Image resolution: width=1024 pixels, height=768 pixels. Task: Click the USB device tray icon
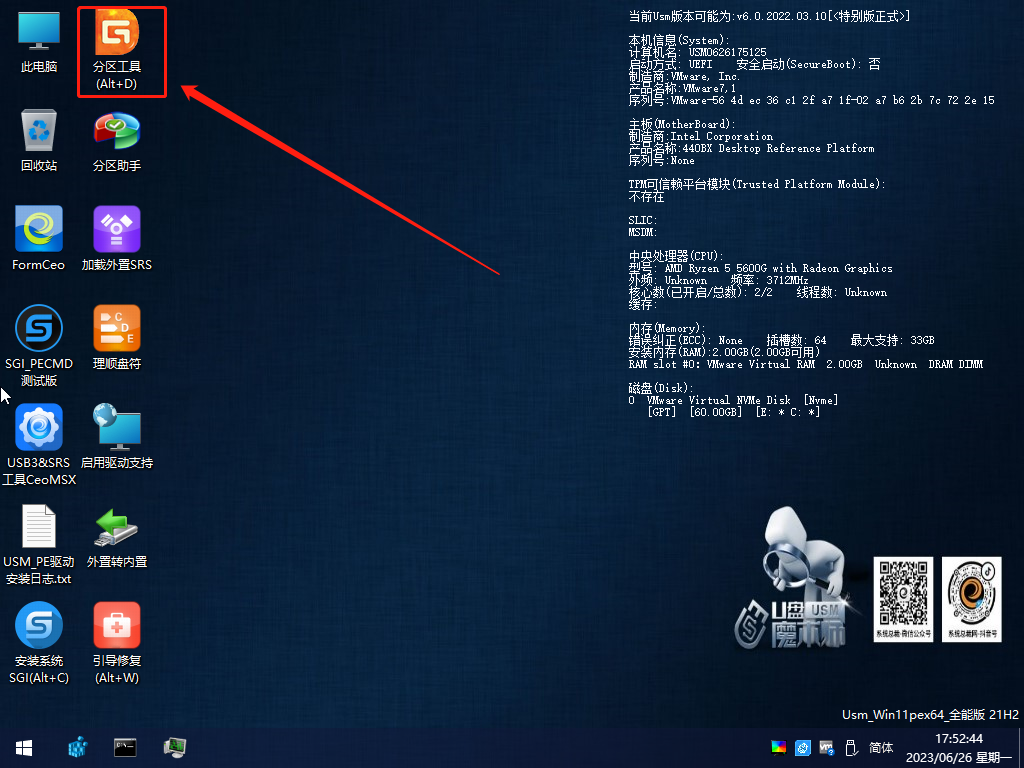pyautogui.click(x=851, y=748)
